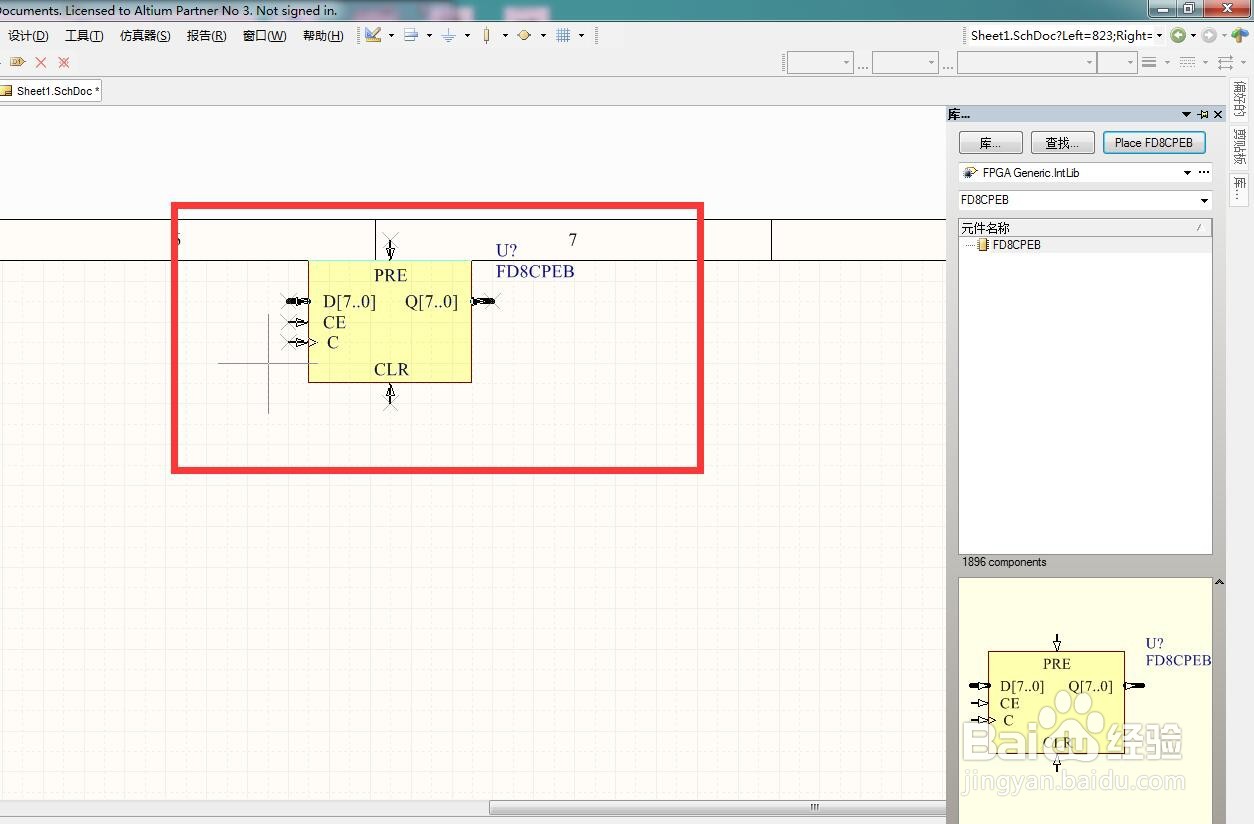Image resolution: width=1254 pixels, height=824 pixels.
Task: Click the Place FD8CPEB button
Action: point(1153,143)
